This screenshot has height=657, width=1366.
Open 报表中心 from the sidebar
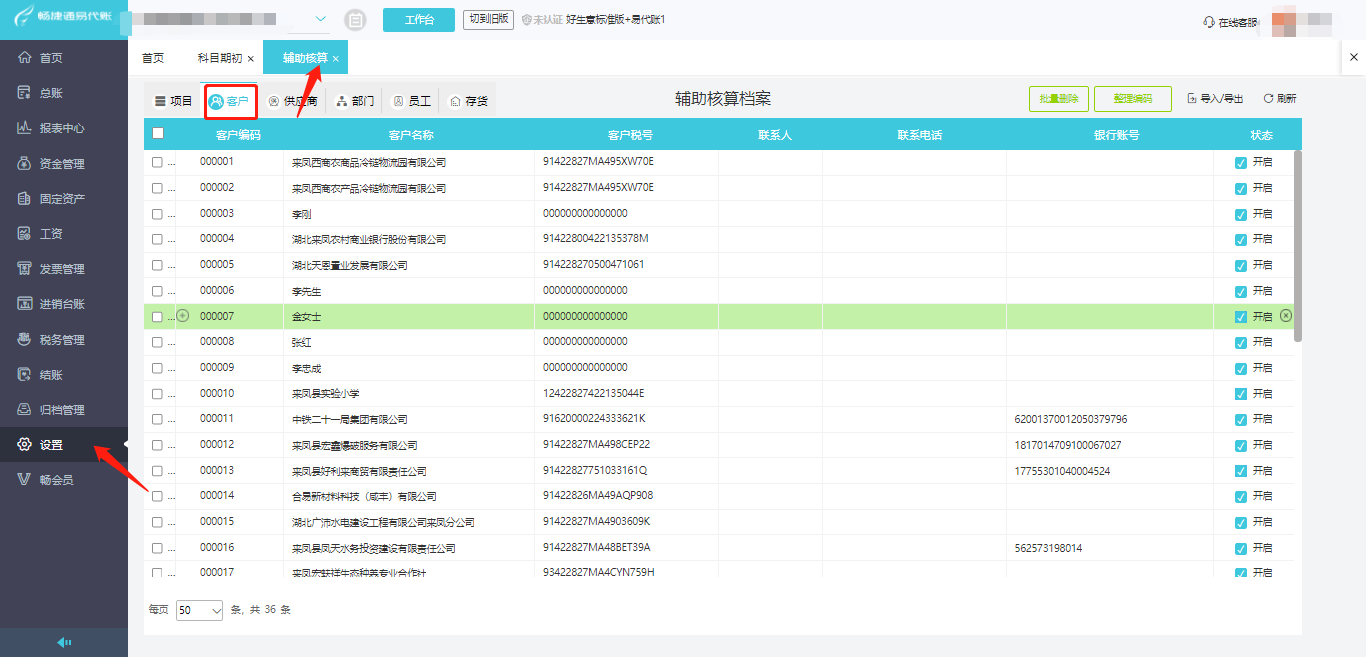(x=64, y=128)
